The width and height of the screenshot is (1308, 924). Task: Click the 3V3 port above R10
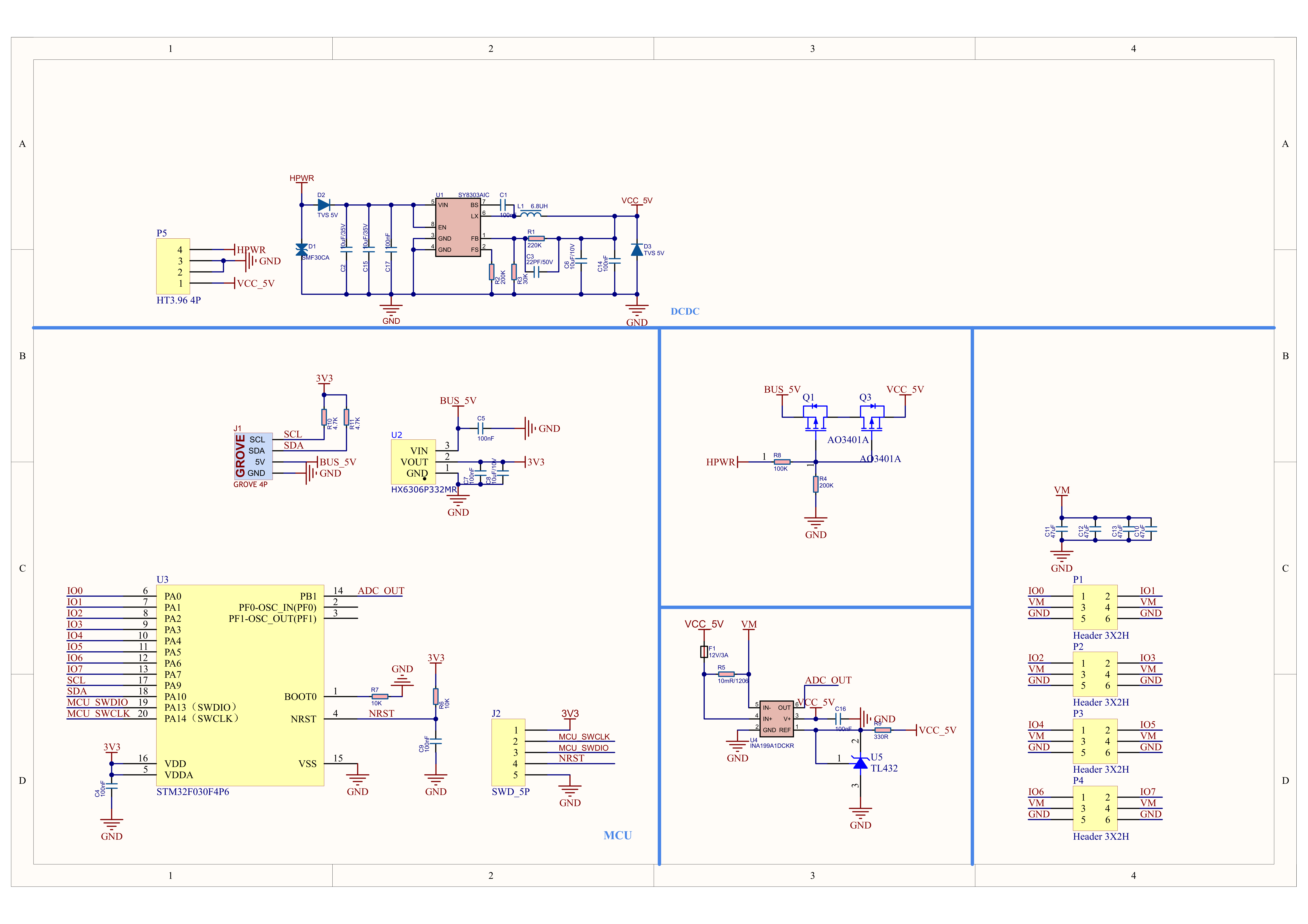[x=324, y=379]
